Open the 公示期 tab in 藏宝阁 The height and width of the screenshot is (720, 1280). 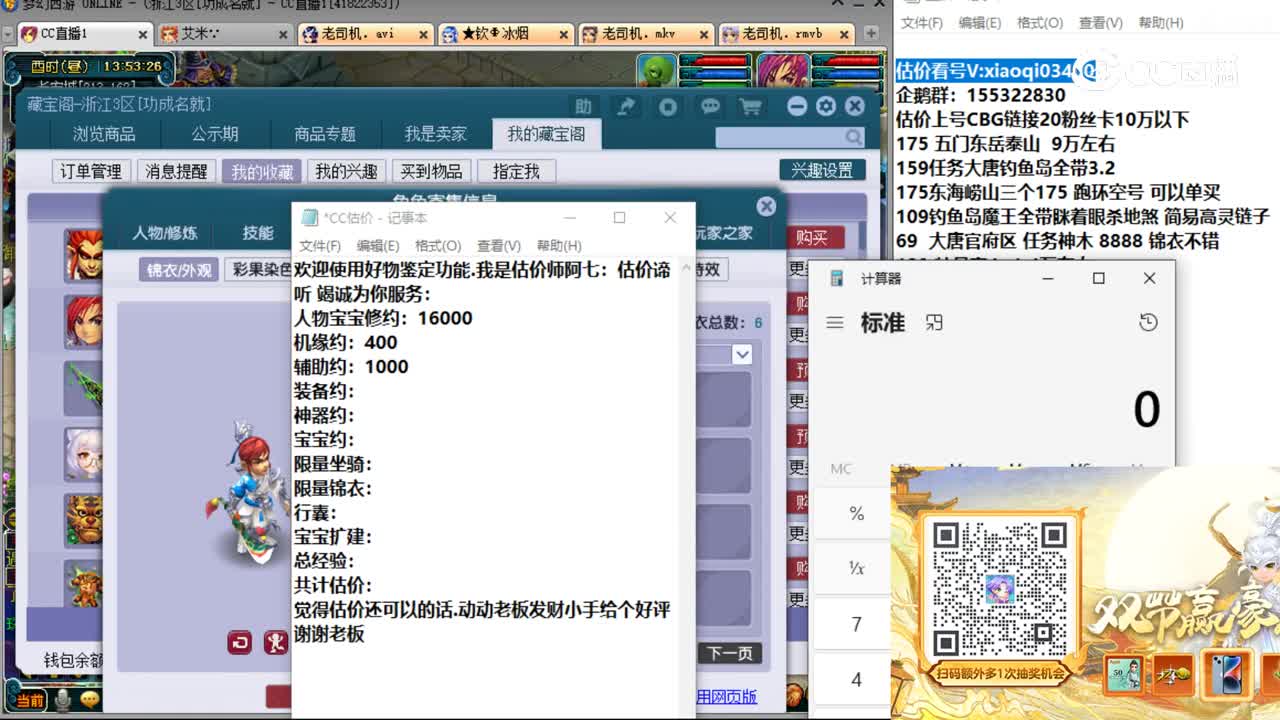coord(215,134)
